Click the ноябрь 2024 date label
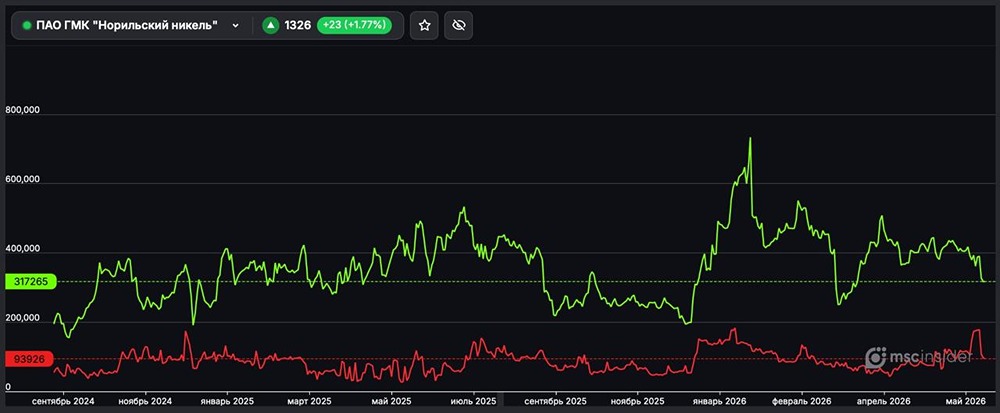1000x413 pixels. [x=145, y=402]
